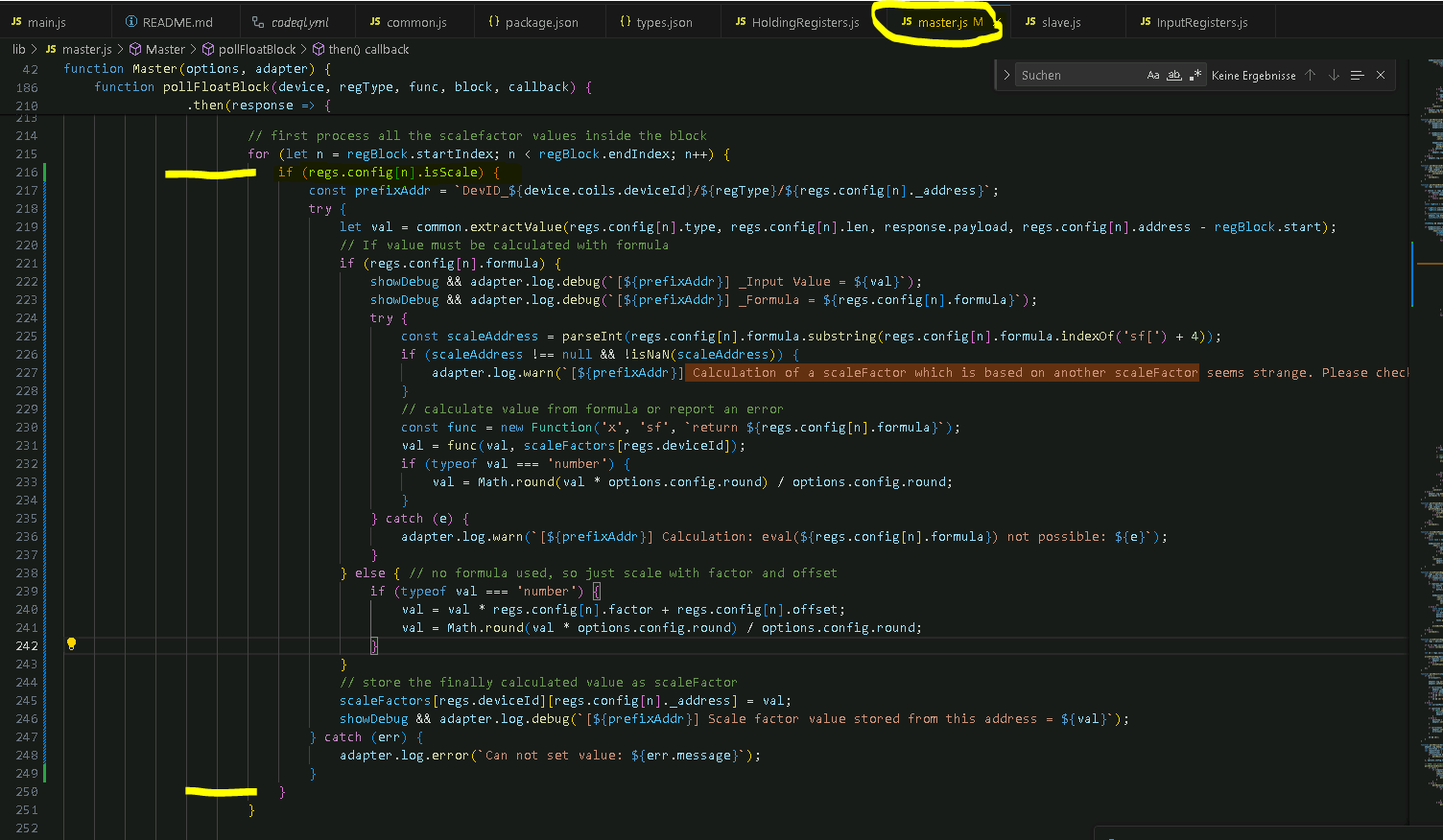Click line number 216 in the gutter

pos(27,173)
